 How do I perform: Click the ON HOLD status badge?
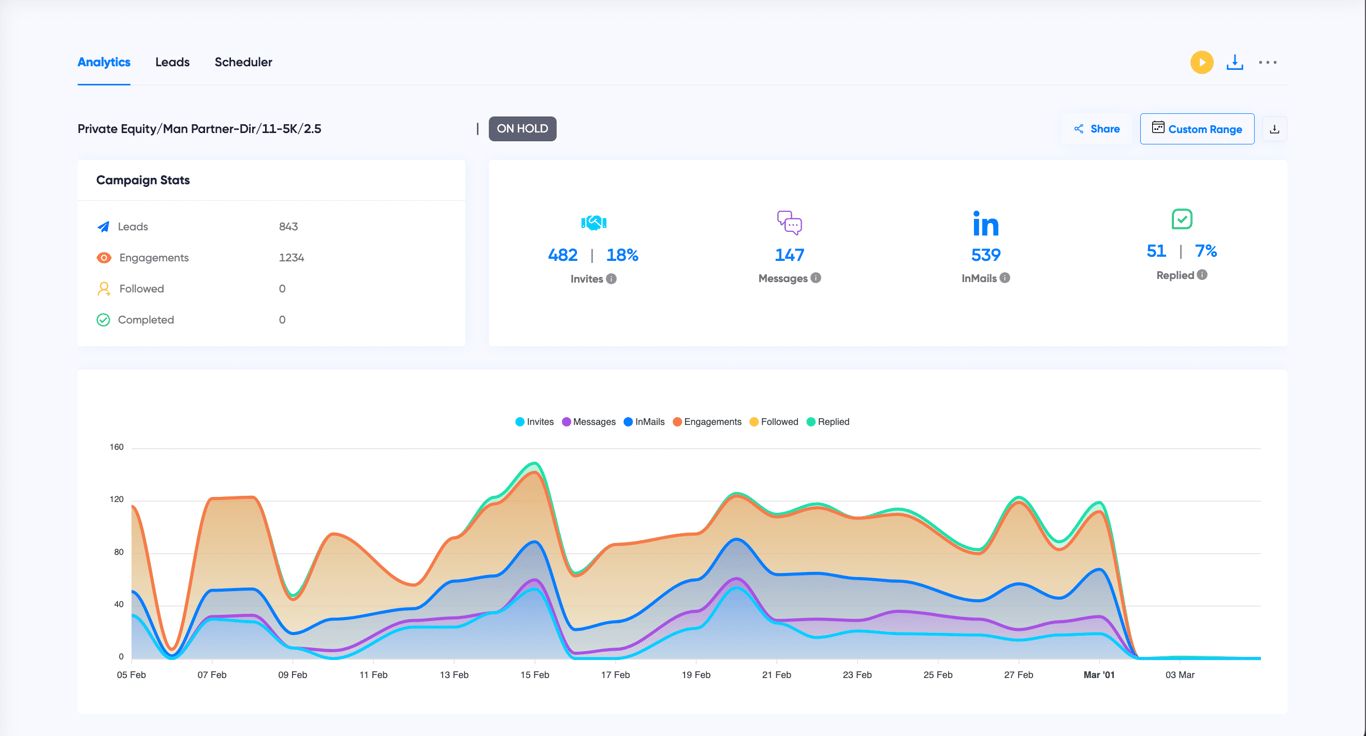click(522, 129)
